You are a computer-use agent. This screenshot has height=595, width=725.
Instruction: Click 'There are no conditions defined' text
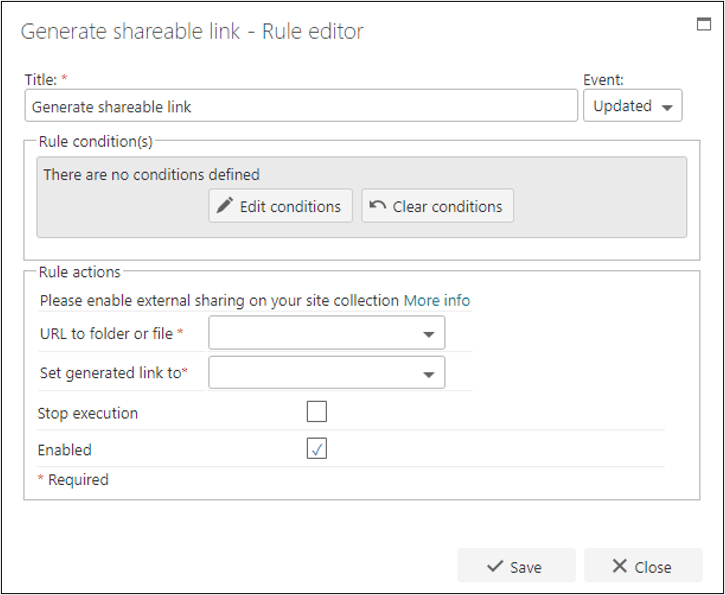[x=152, y=175]
